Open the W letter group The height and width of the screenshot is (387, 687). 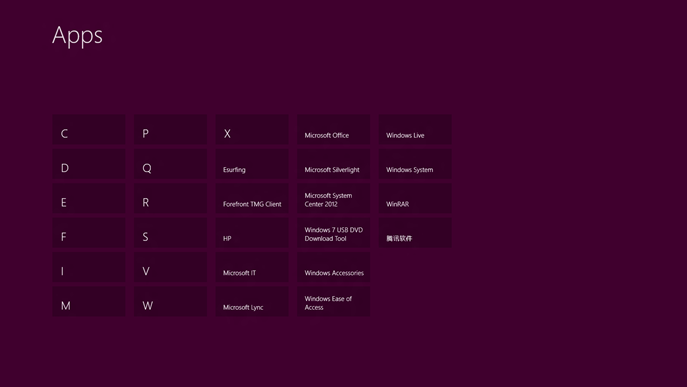coord(170,302)
